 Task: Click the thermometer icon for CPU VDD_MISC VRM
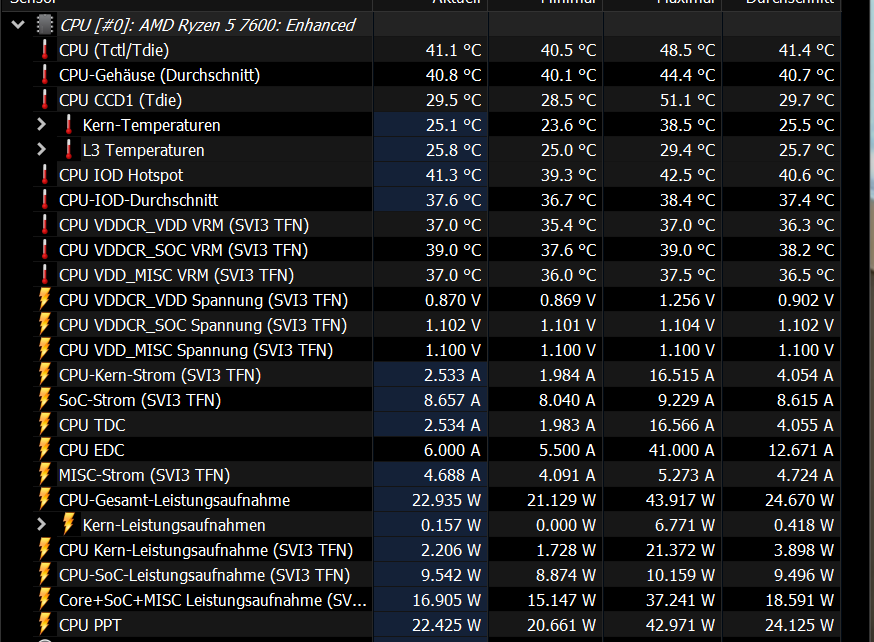click(45, 275)
